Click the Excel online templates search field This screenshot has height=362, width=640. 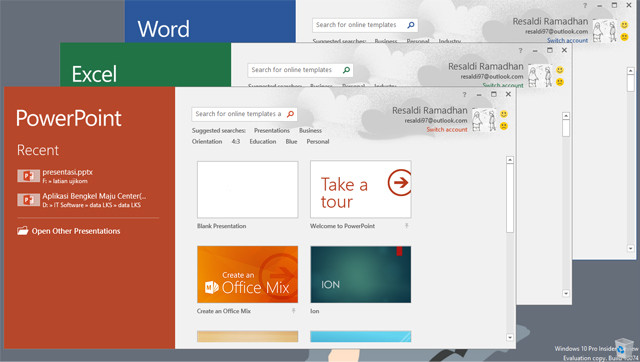click(295, 70)
